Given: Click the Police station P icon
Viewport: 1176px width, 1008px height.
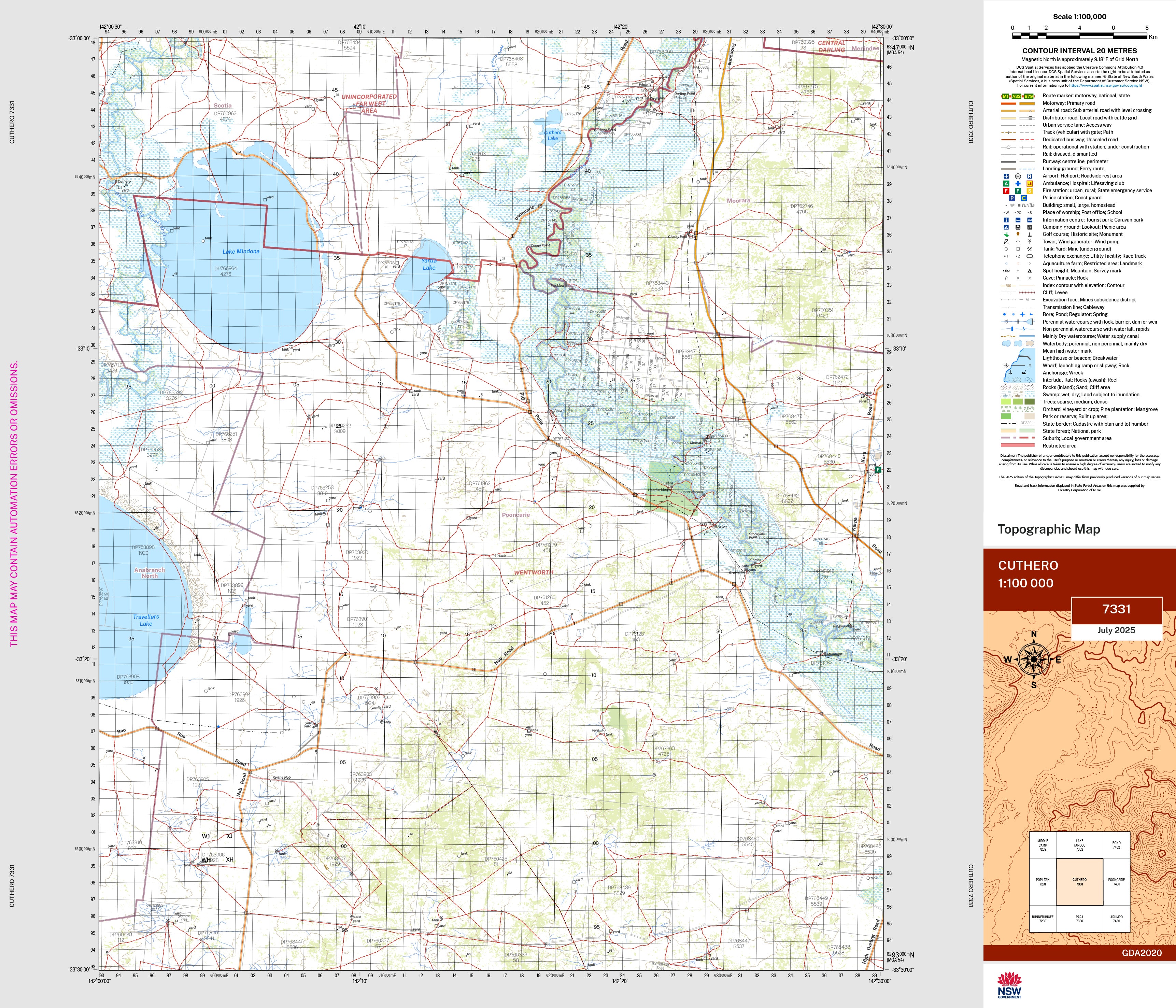Looking at the screenshot, I should click(x=1012, y=198).
